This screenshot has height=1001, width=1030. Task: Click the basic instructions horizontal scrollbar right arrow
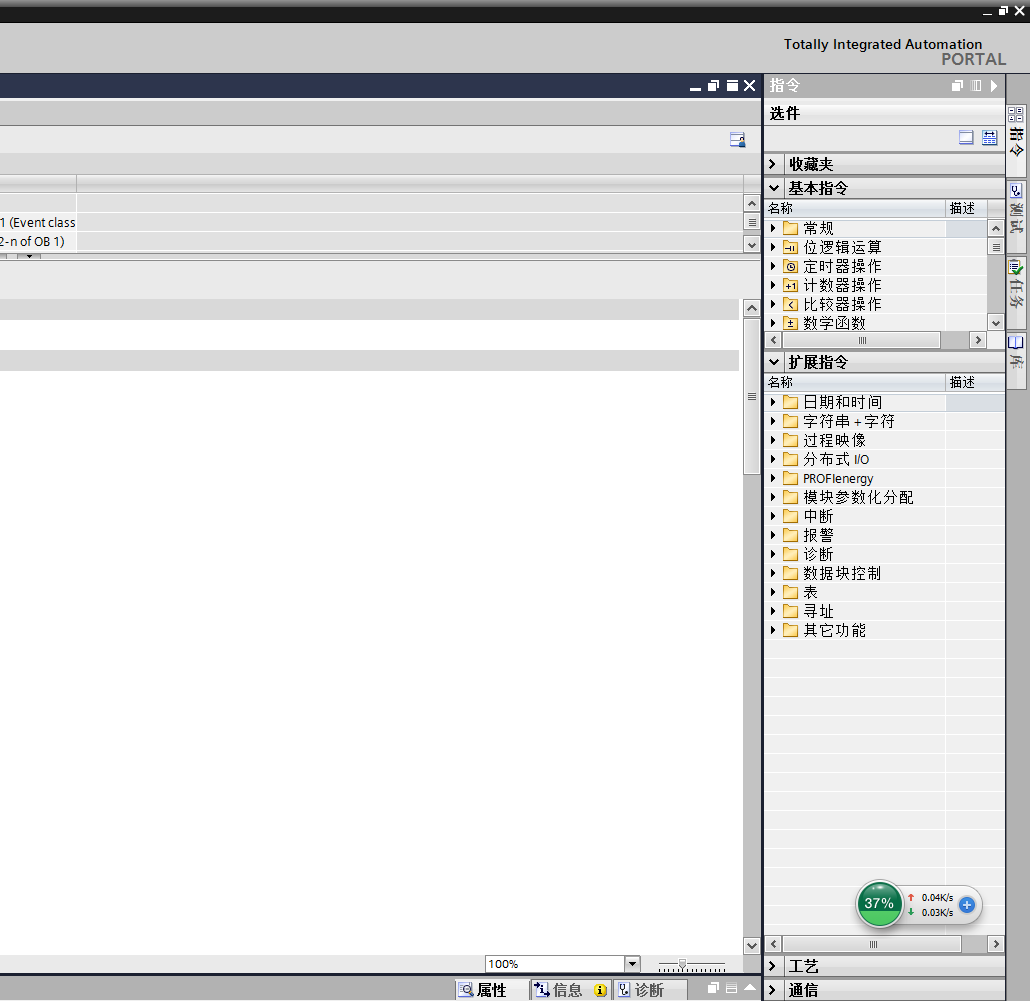tap(978, 340)
